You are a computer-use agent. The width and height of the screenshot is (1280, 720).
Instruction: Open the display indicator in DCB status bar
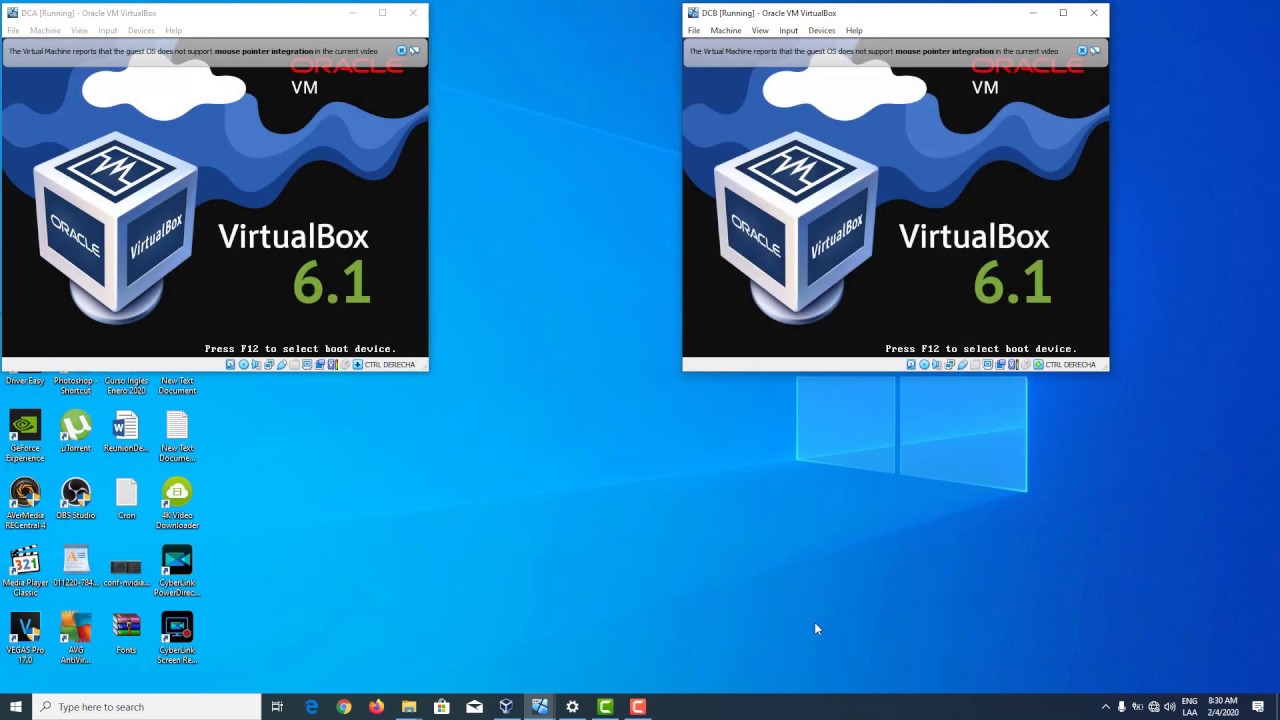pyautogui.click(x=988, y=364)
